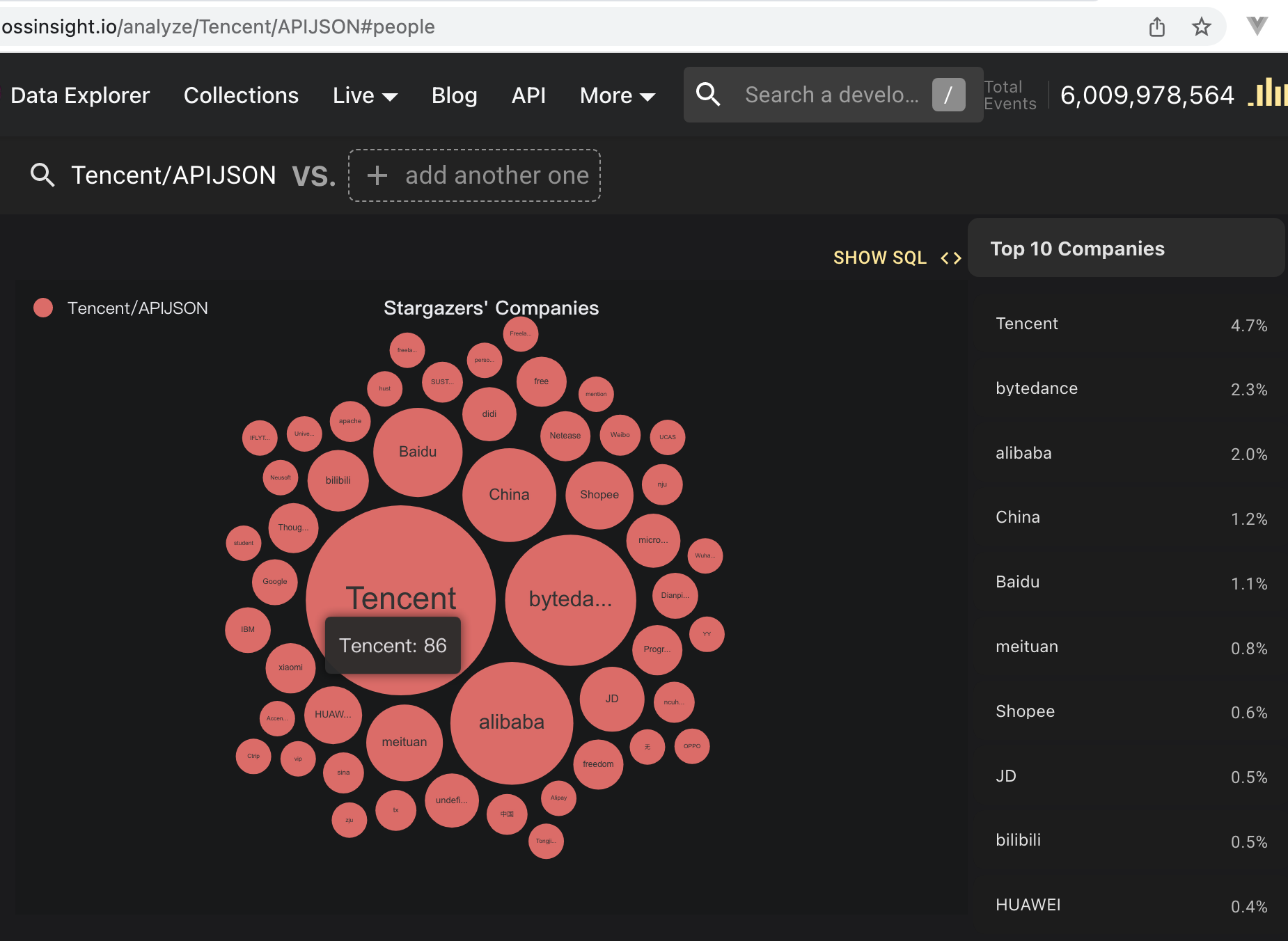Click the share icon in address bar
The width and height of the screenshot is (1288, 941).
tap(1157, 27)
